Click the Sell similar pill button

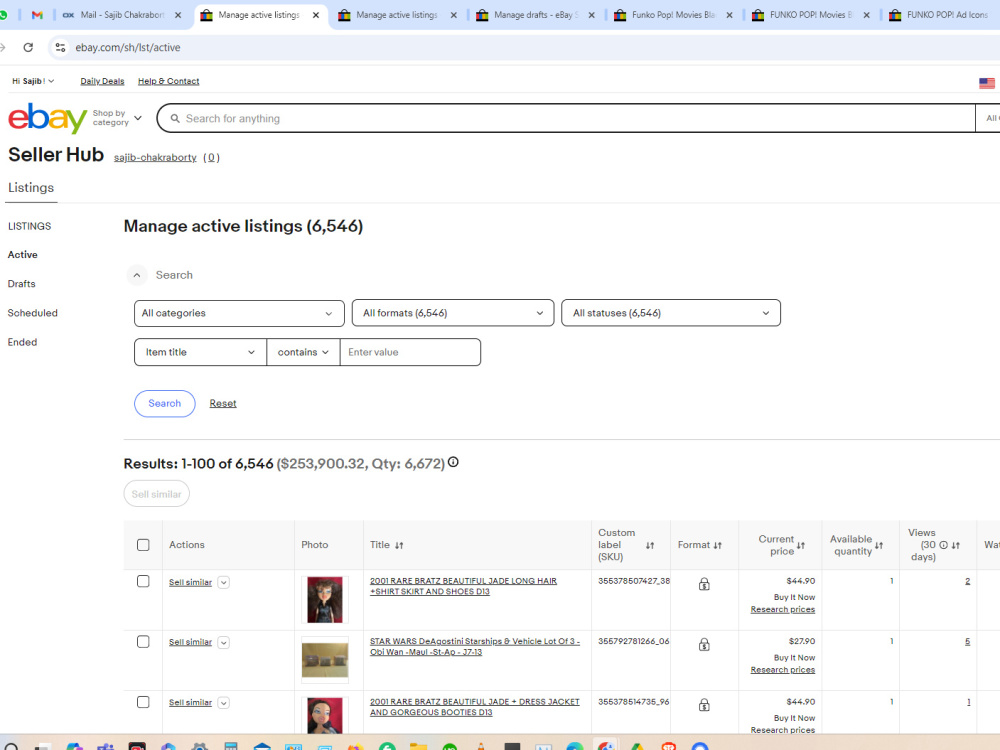pyautogui.click(x=156, y=494)
